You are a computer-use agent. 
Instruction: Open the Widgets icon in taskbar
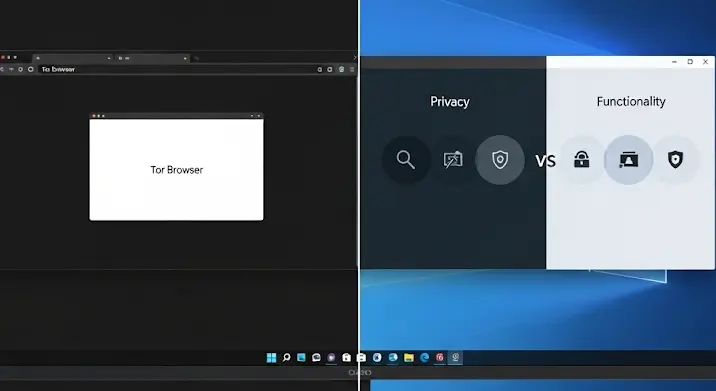click(x=301, y=358)
